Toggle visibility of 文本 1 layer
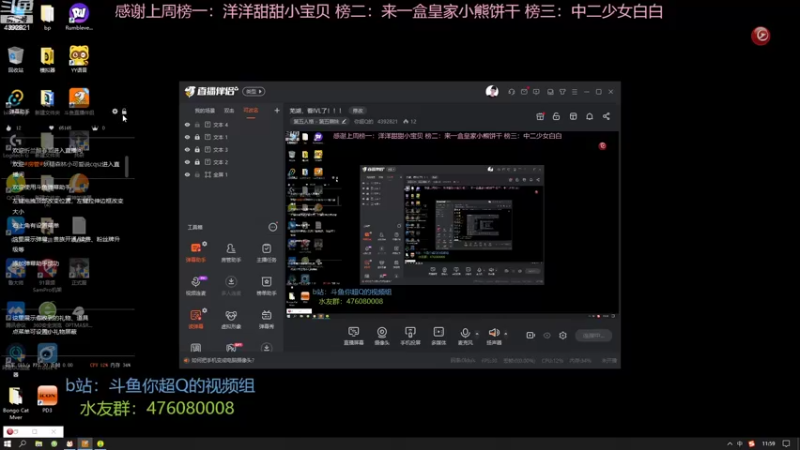Screen dimensions: 800x450 pyautogui.click(x=187, y=137)
